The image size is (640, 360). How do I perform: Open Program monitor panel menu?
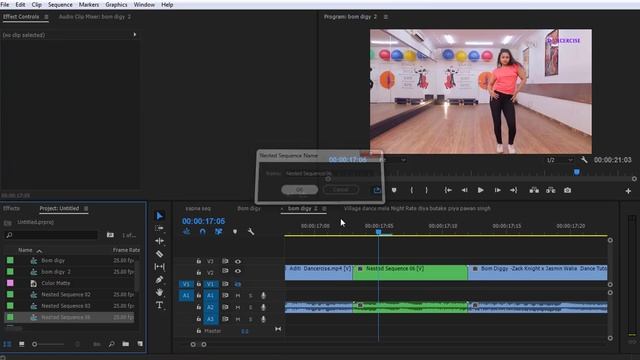[x=386, y=17]
